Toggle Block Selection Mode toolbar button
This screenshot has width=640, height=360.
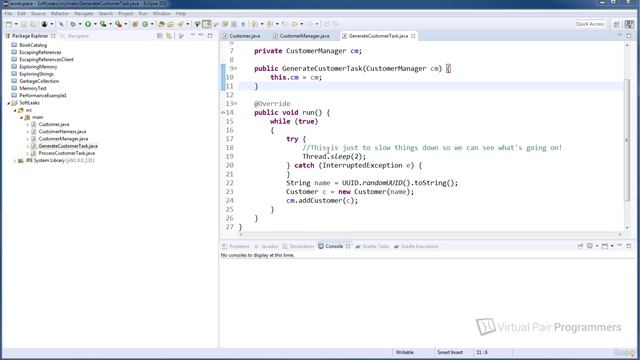point(234,24)
